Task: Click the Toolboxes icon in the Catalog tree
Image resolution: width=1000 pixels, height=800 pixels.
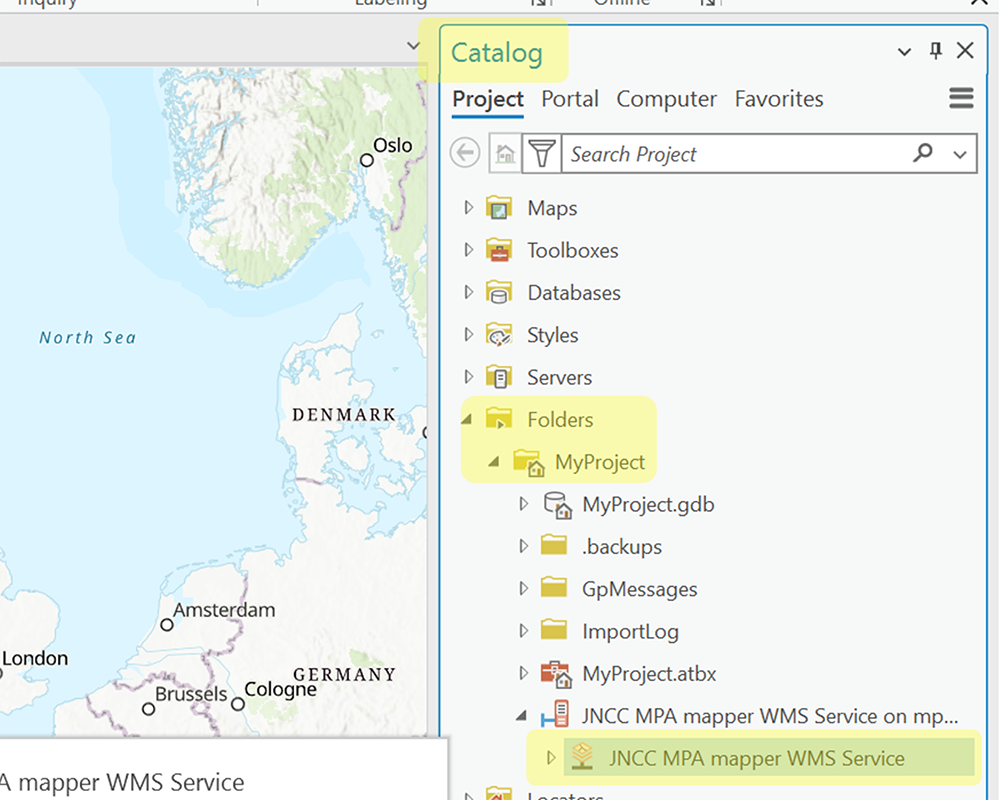Action: (x=500, y=250)
